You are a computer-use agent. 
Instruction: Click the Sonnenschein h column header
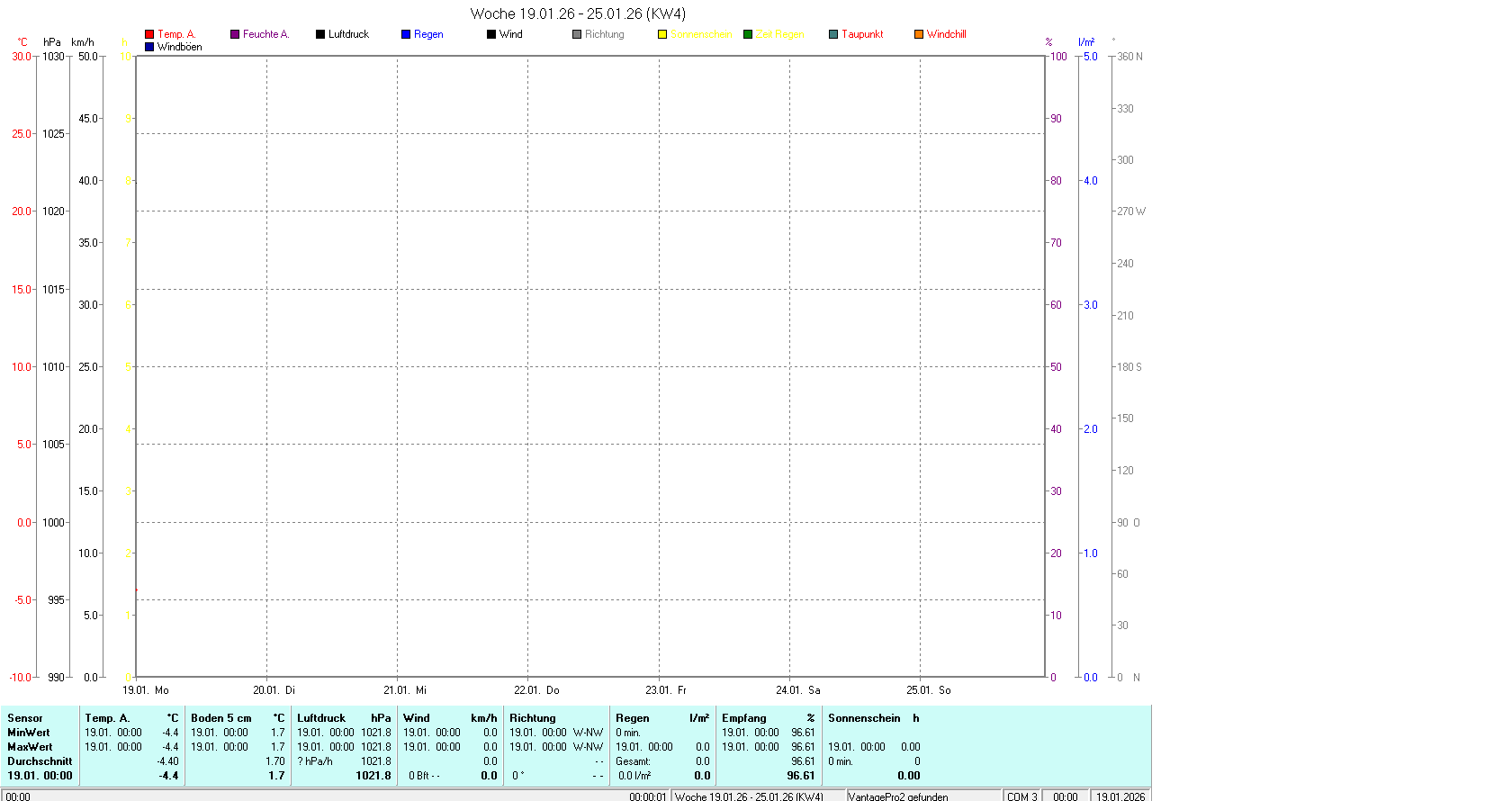[873, 718]
